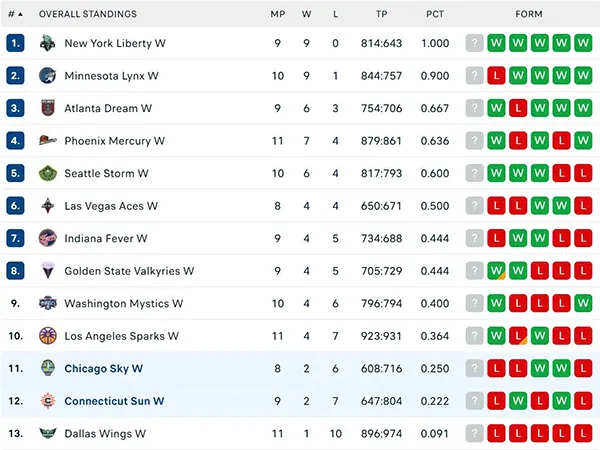Click the red L form badge for Minnesota Lynx
Viewport: 600px width, 450px height.
(496, 76)
